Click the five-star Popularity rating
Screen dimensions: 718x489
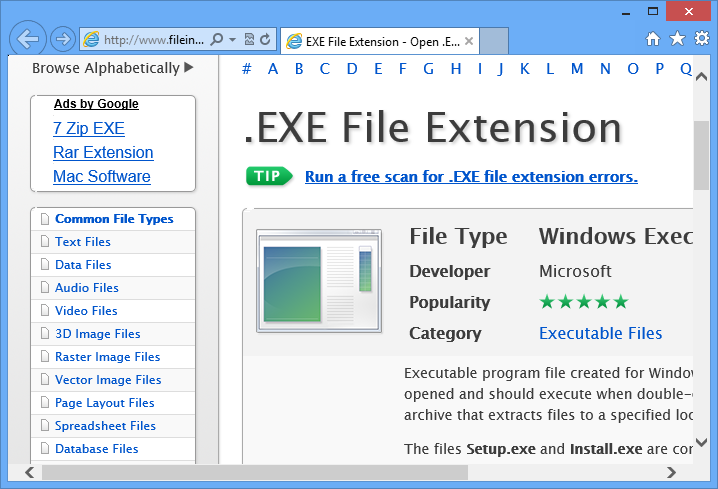[584, 302]
